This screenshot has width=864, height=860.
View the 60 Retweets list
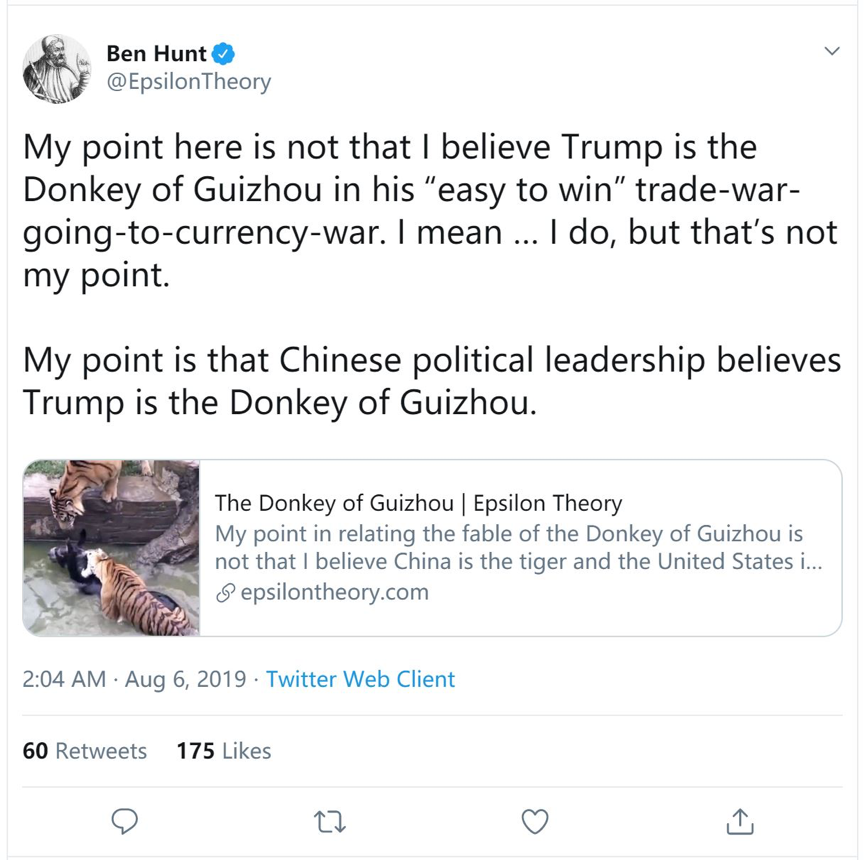pos(85,751)
